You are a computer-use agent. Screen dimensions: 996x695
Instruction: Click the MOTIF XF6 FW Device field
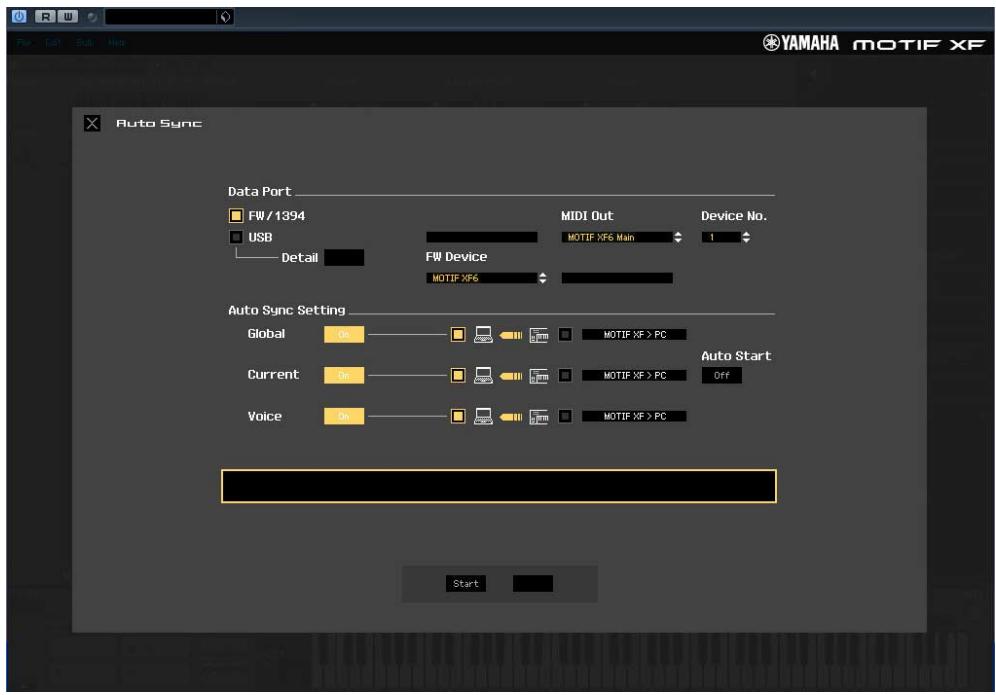(x=481, y=278)
